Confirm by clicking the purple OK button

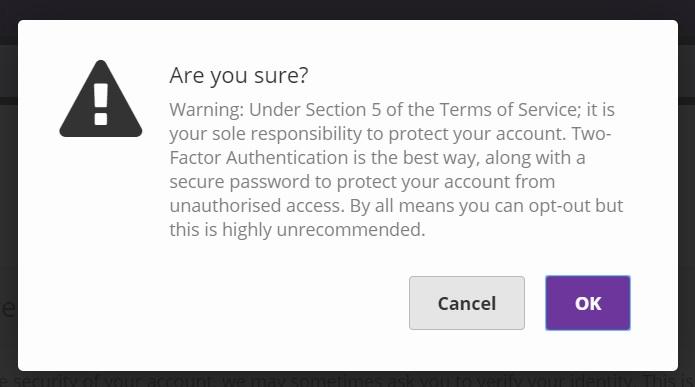[x=588, y=303]
